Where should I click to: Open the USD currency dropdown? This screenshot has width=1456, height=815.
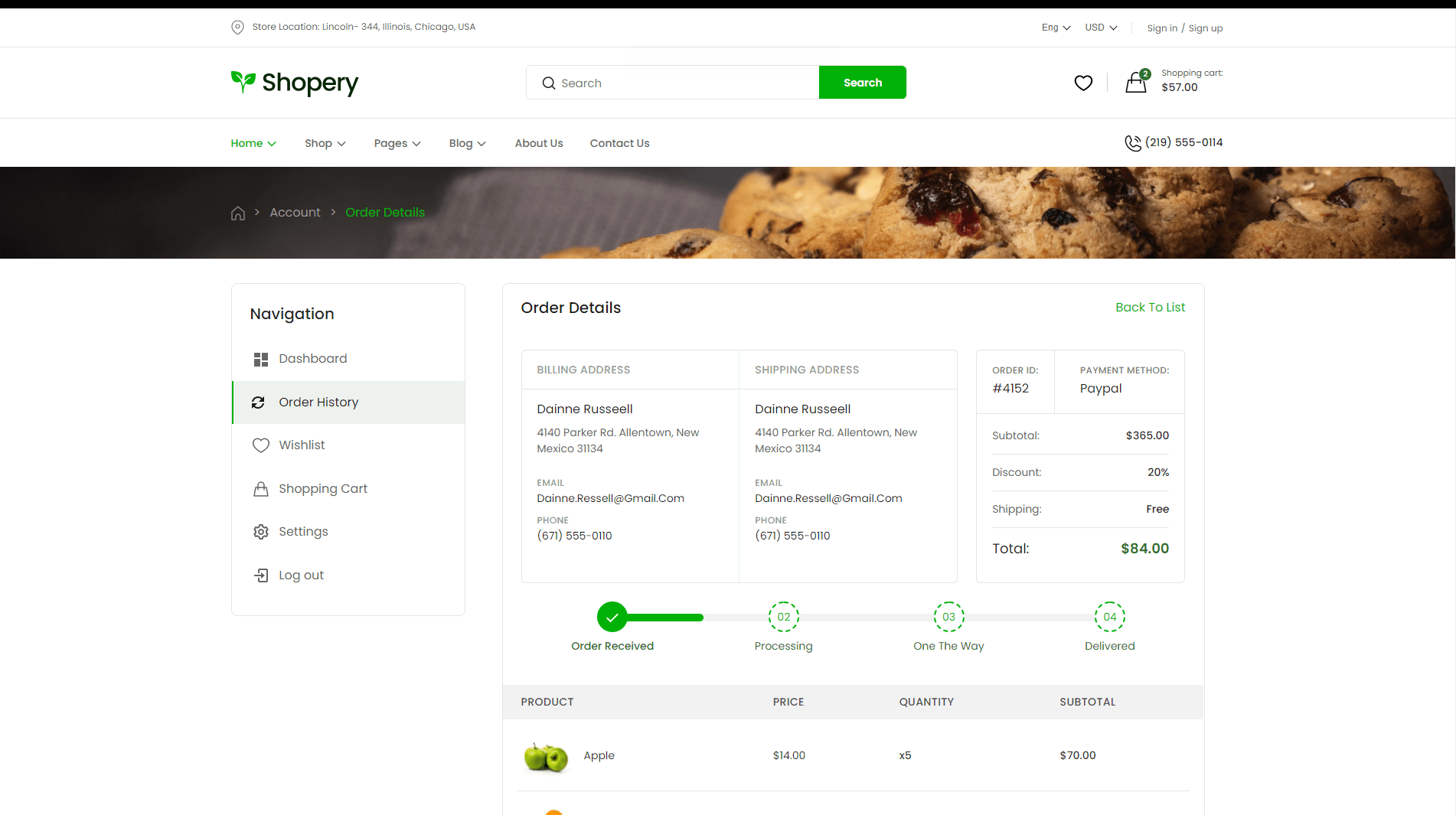pos(1101,28)
